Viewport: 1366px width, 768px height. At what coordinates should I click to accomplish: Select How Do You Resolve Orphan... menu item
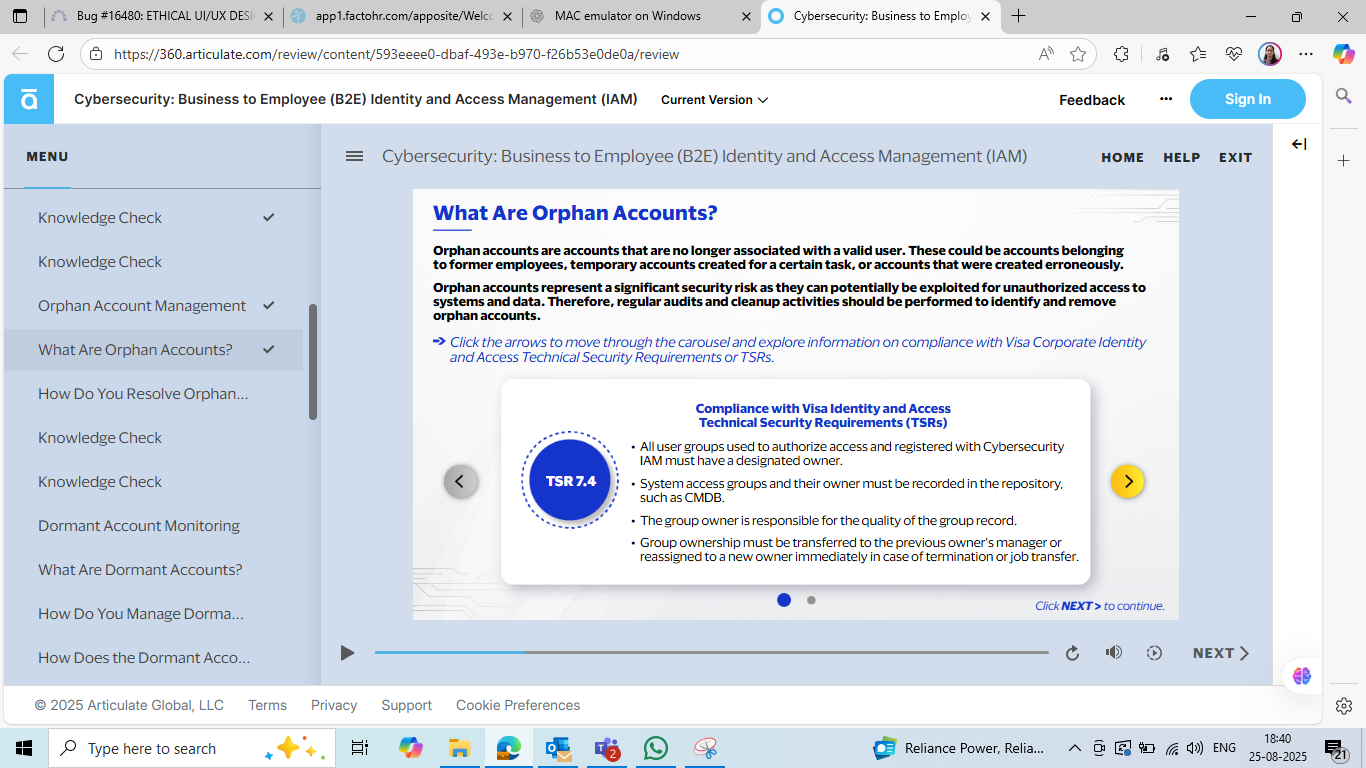tap(154, 394)
